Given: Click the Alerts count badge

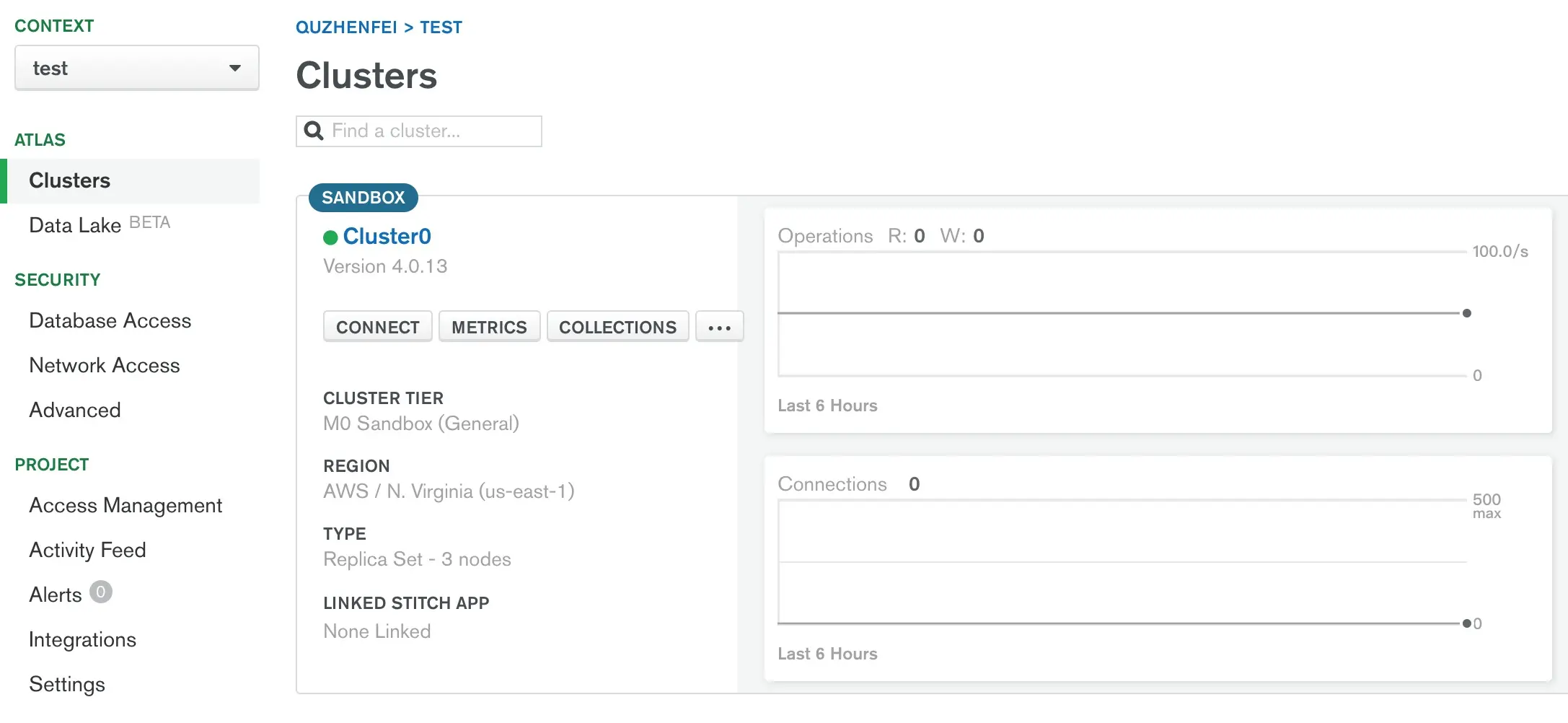Looking at the screenshot, I should (101, 592).
